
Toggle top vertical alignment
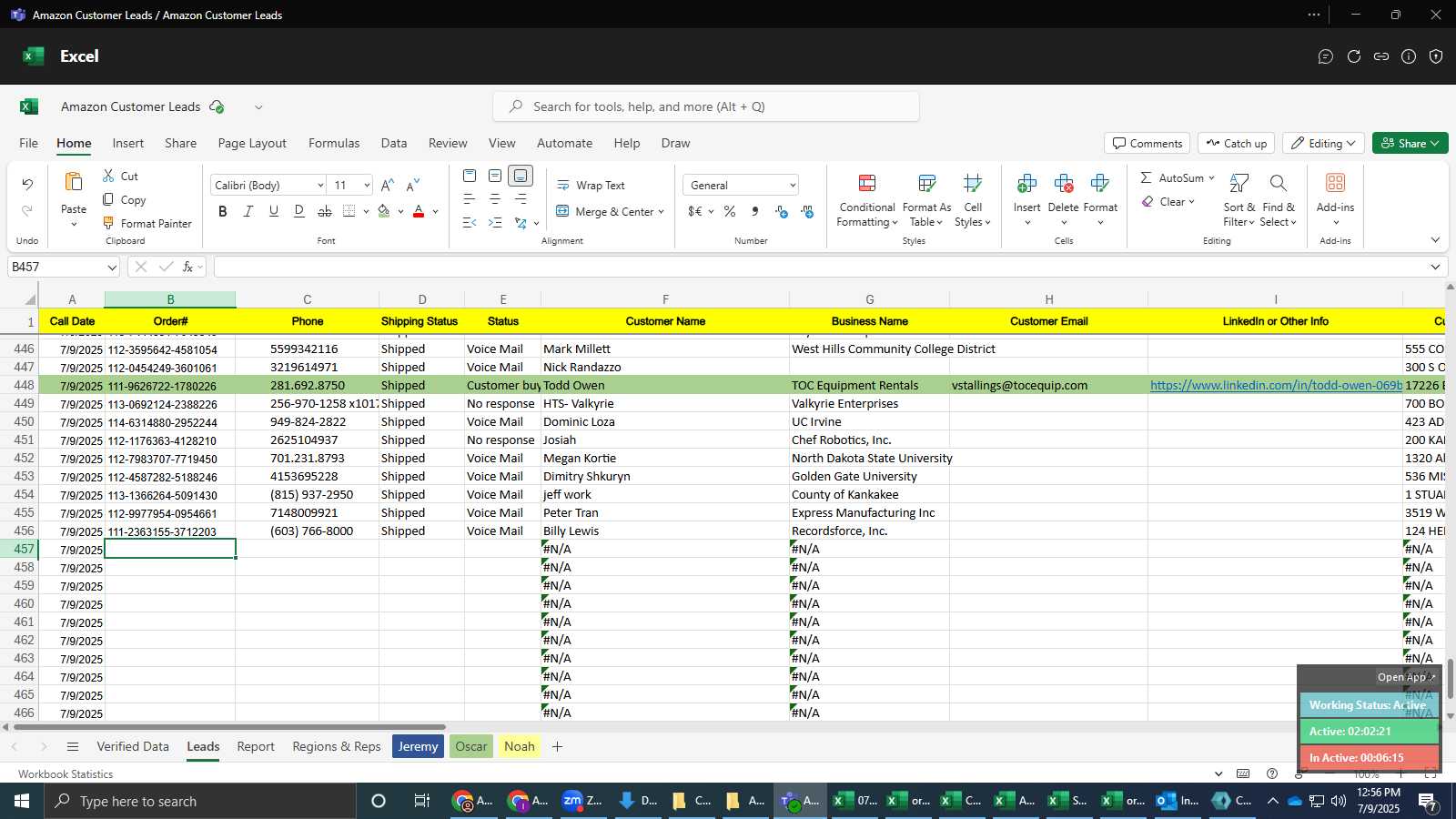(470, 176)
